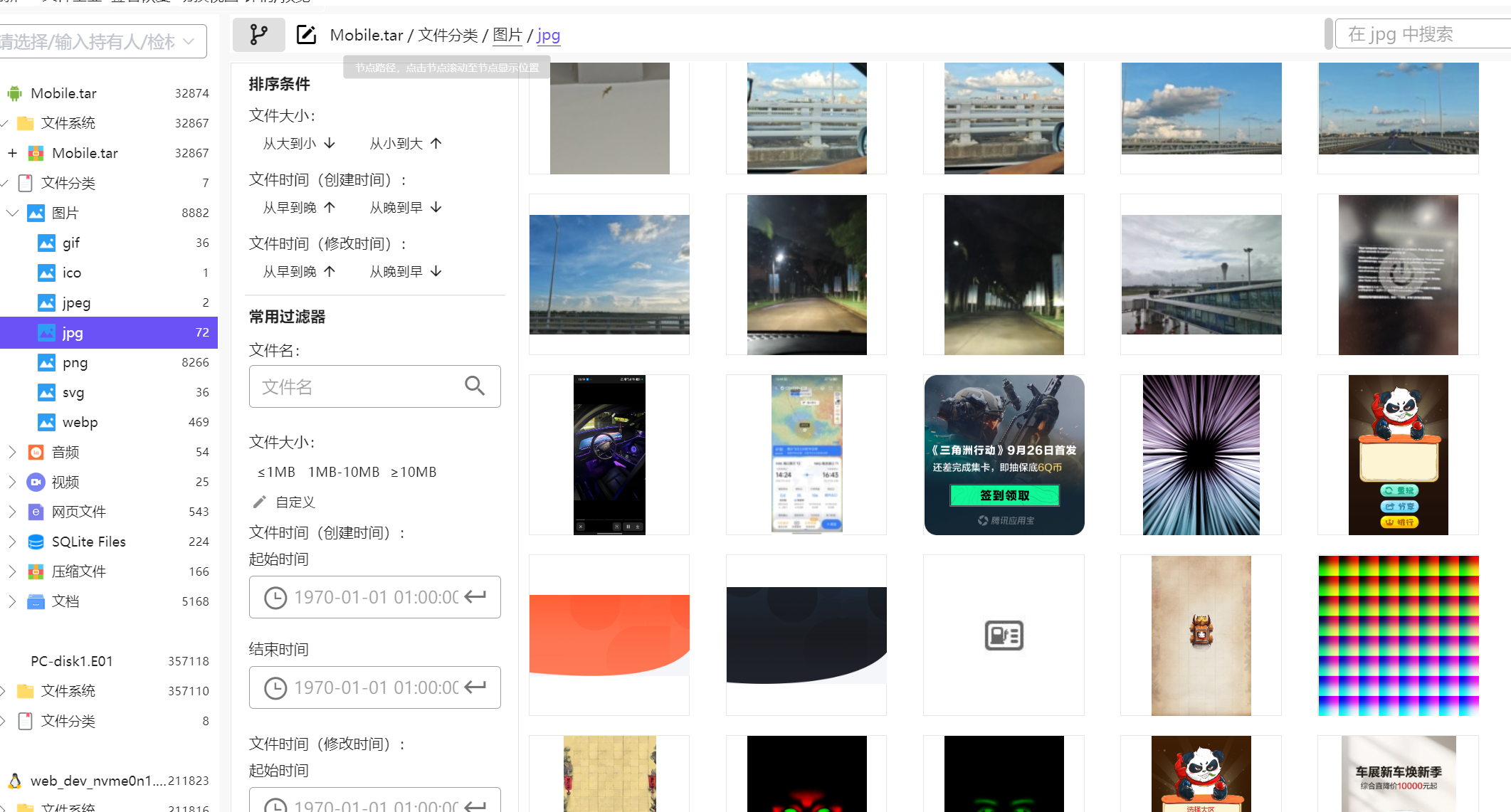Sort modified time from early to late

299,272
